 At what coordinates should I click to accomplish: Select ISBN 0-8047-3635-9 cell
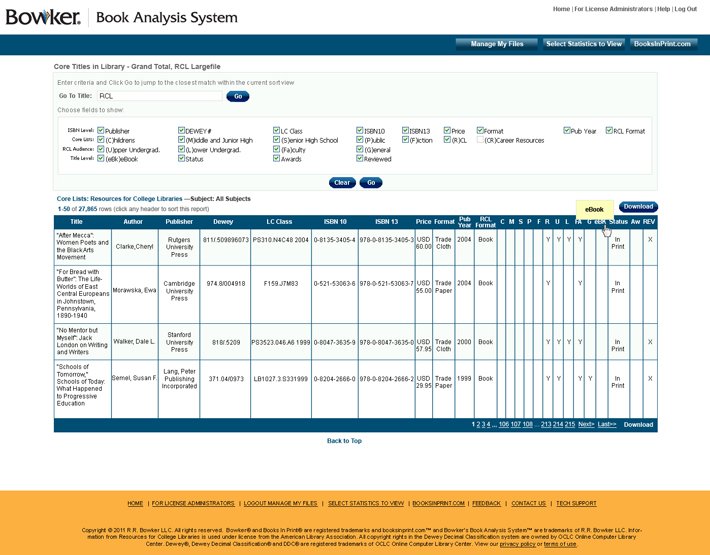335,342
